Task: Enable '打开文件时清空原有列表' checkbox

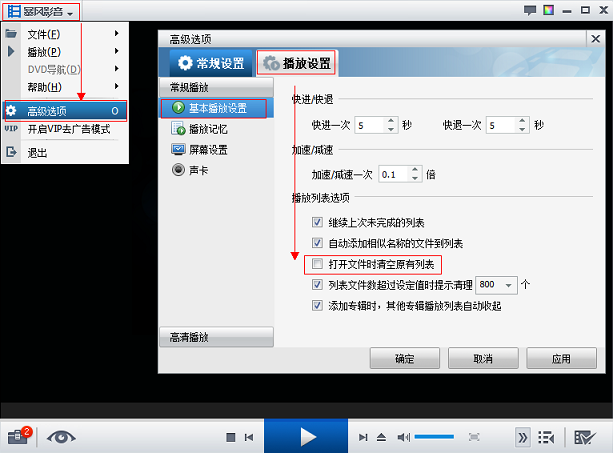Action: (317, 265)
